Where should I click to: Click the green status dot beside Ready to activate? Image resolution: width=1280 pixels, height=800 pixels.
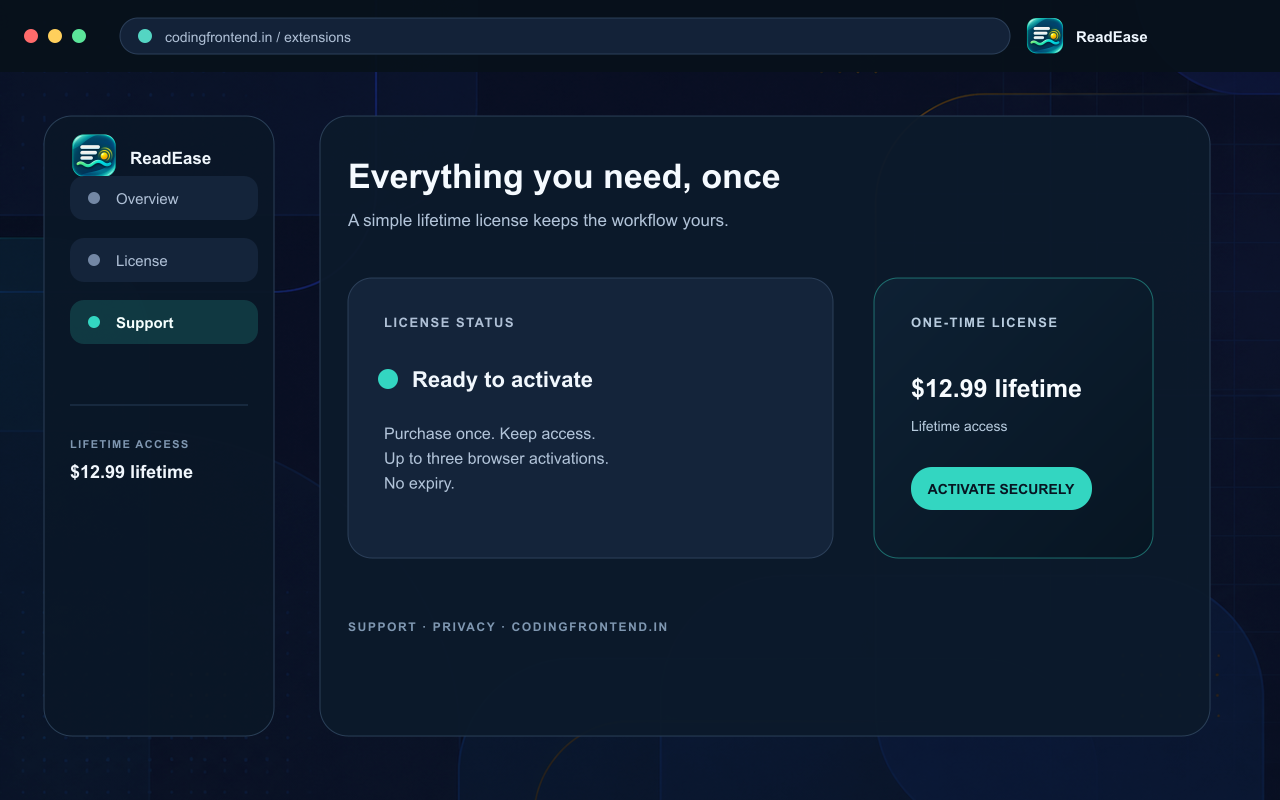[x=388, y=379]
